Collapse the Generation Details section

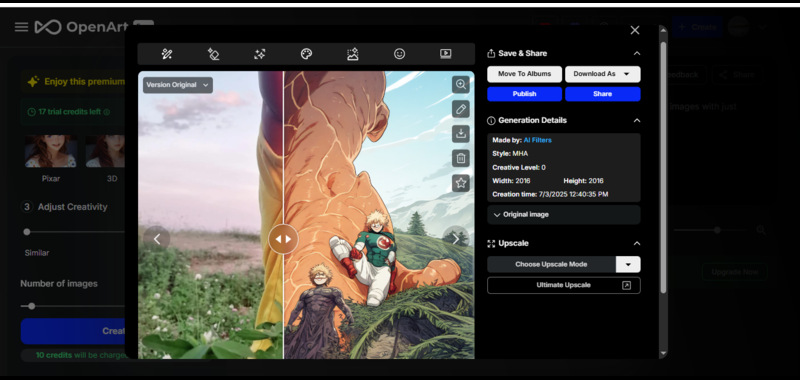tap(636, 121)
